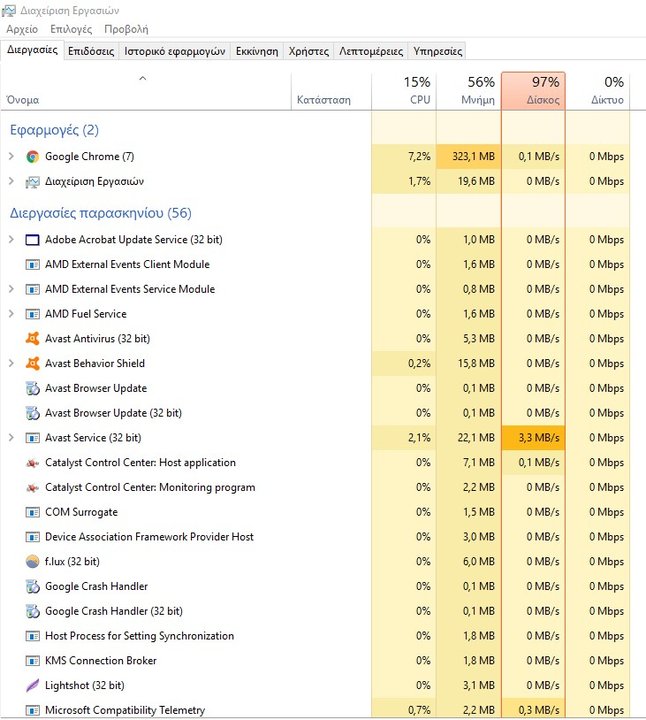This screenshot has width=646, height=720.
Task: Expand Adobe Acrobat Update Service entry
Action: (11, 240)
